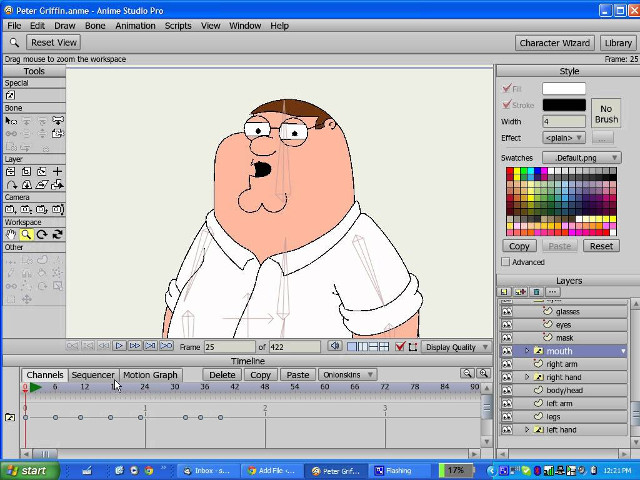The height and width of the screenshot is (480, 640).
Task: Select the Pan/Tilt Camera tool
Action: 58,210
